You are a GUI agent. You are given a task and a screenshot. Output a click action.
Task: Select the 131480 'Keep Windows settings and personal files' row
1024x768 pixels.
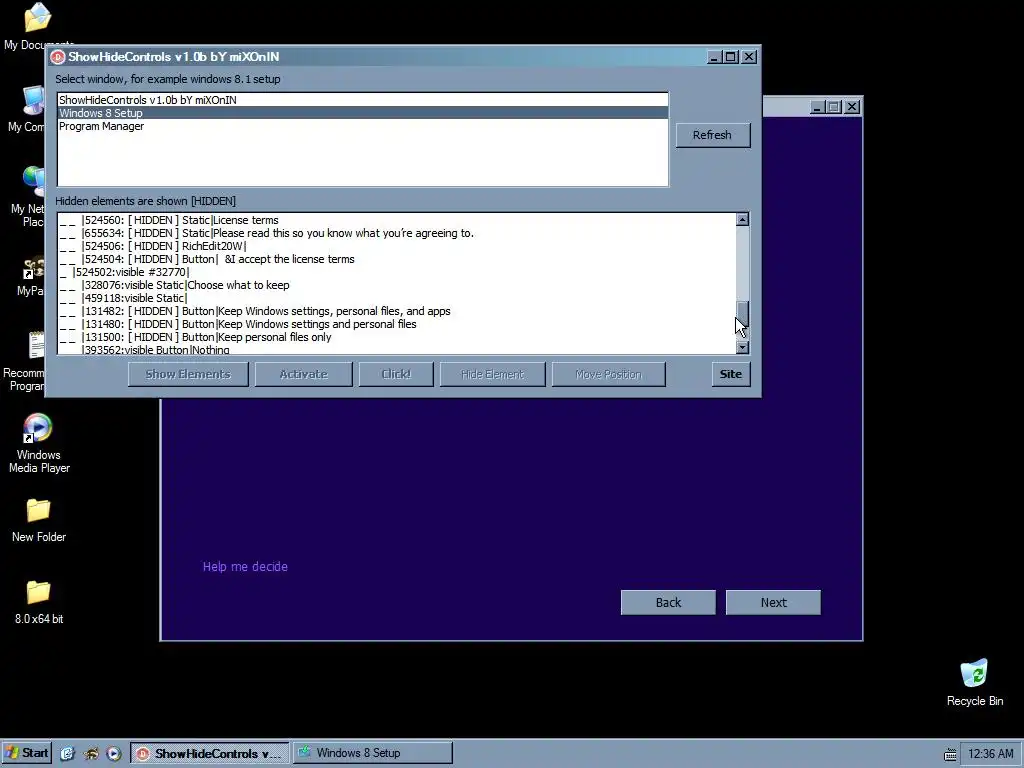click(x=396, y=325)
